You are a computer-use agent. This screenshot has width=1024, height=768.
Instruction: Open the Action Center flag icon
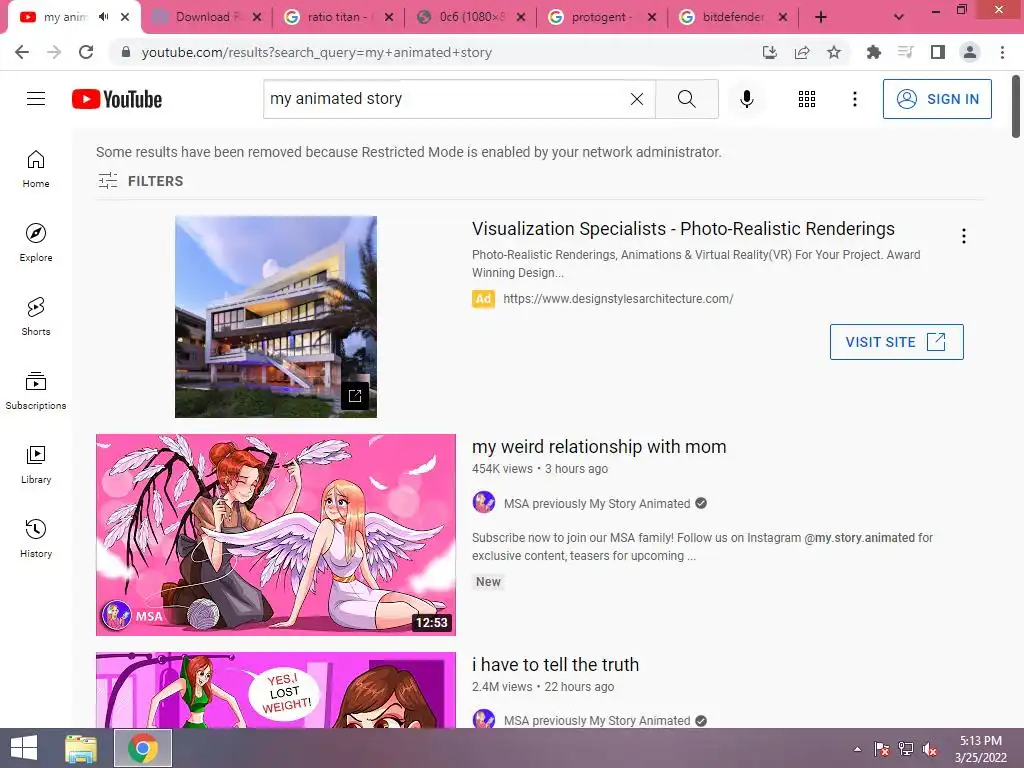881,749
